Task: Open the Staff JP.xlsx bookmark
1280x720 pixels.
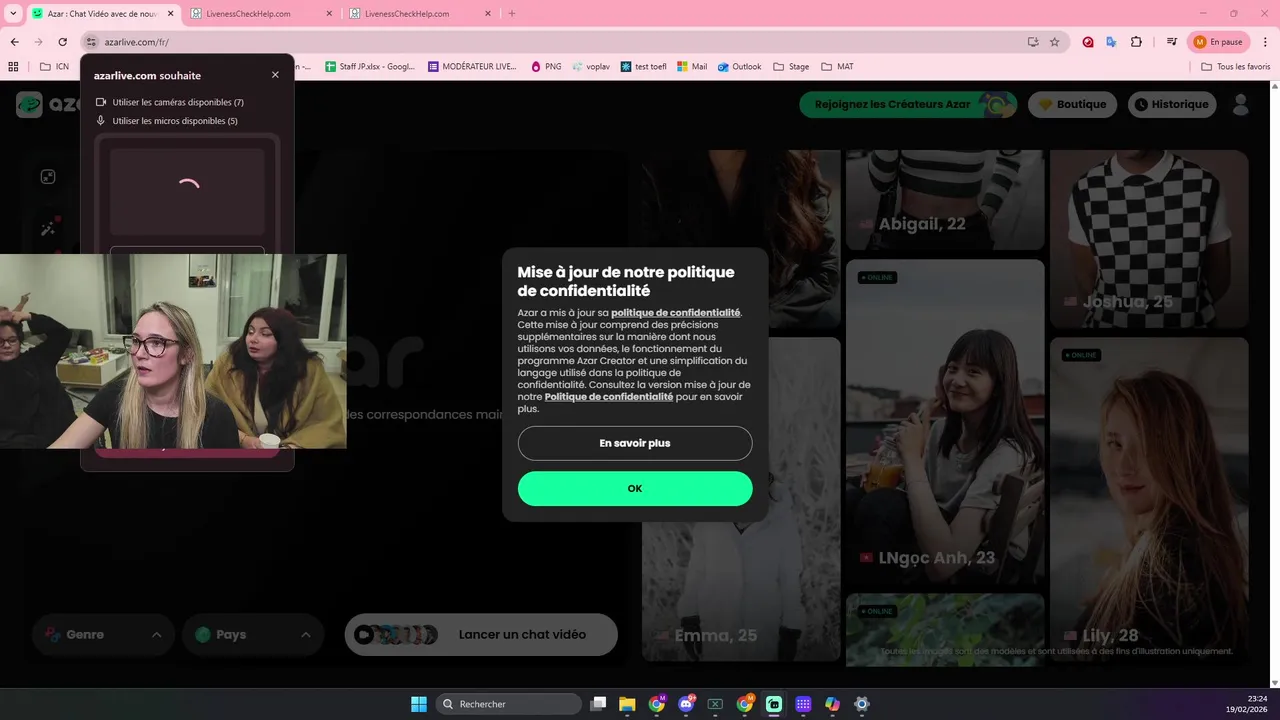Action: 370,67
